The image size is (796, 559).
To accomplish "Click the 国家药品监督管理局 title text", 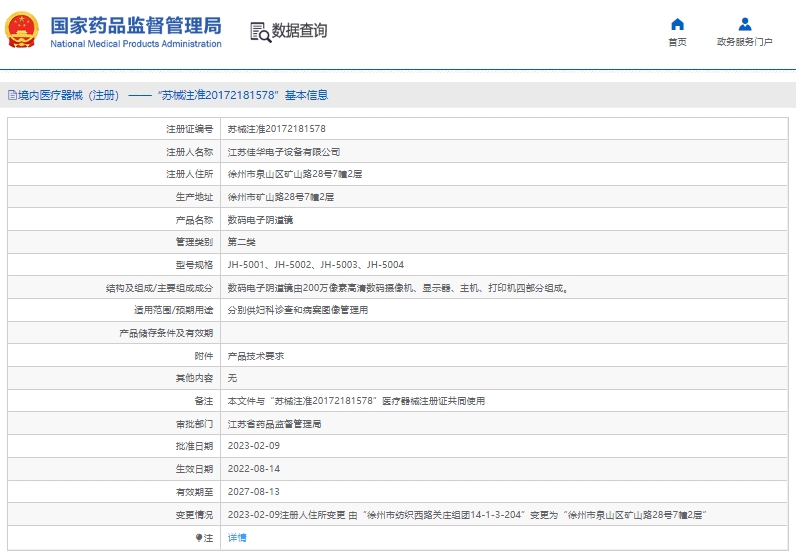I will point(135,25).
